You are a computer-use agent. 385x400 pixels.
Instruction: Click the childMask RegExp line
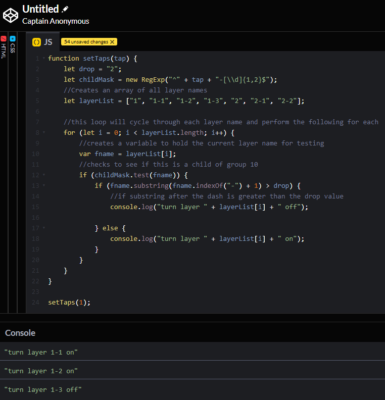pyautogui.click(x=170, y=80)
